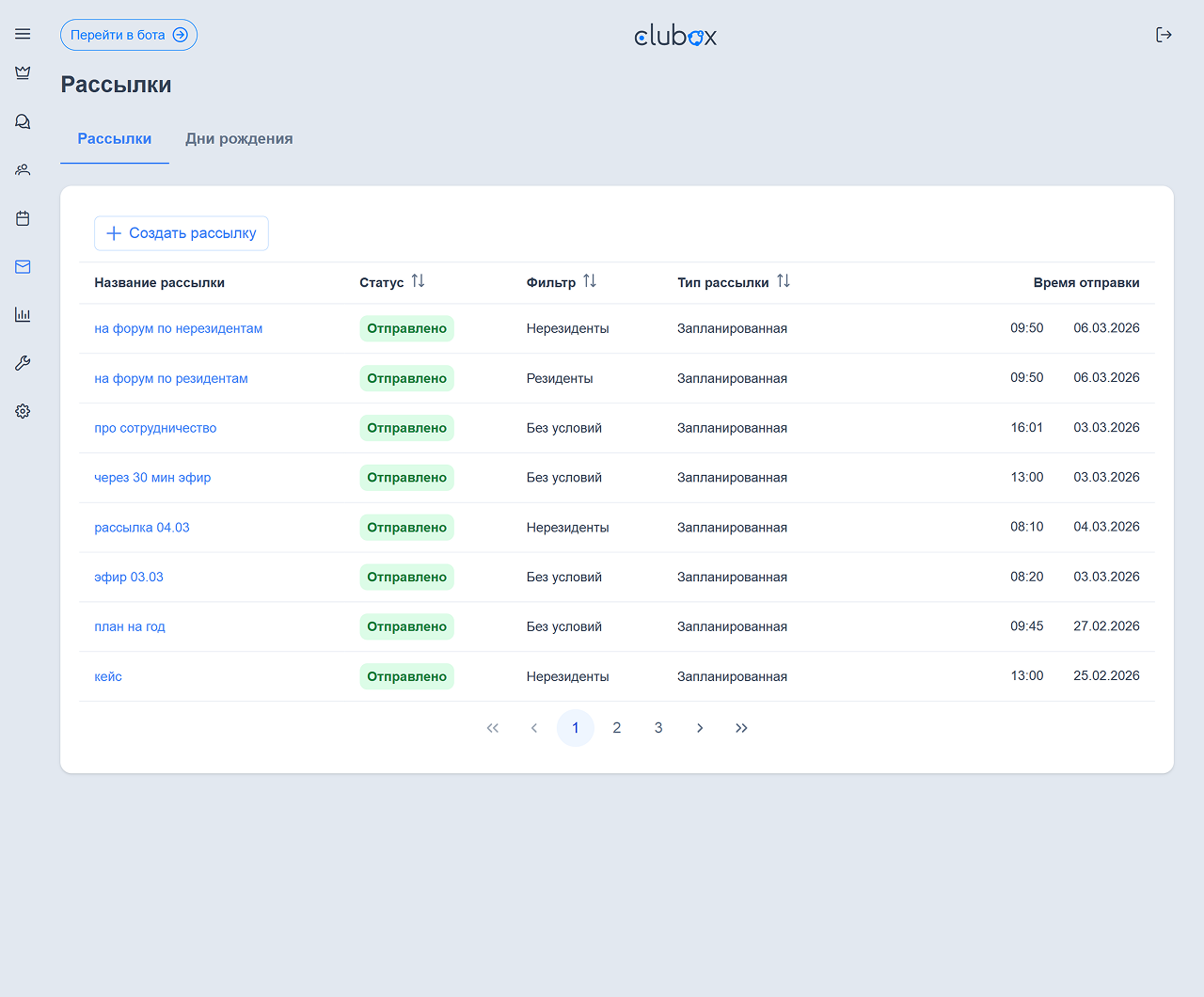This screenshot has height=997, width=1204.
Task: Select the envelope mailings sidebar icon
Action: [x=23, y=267]
